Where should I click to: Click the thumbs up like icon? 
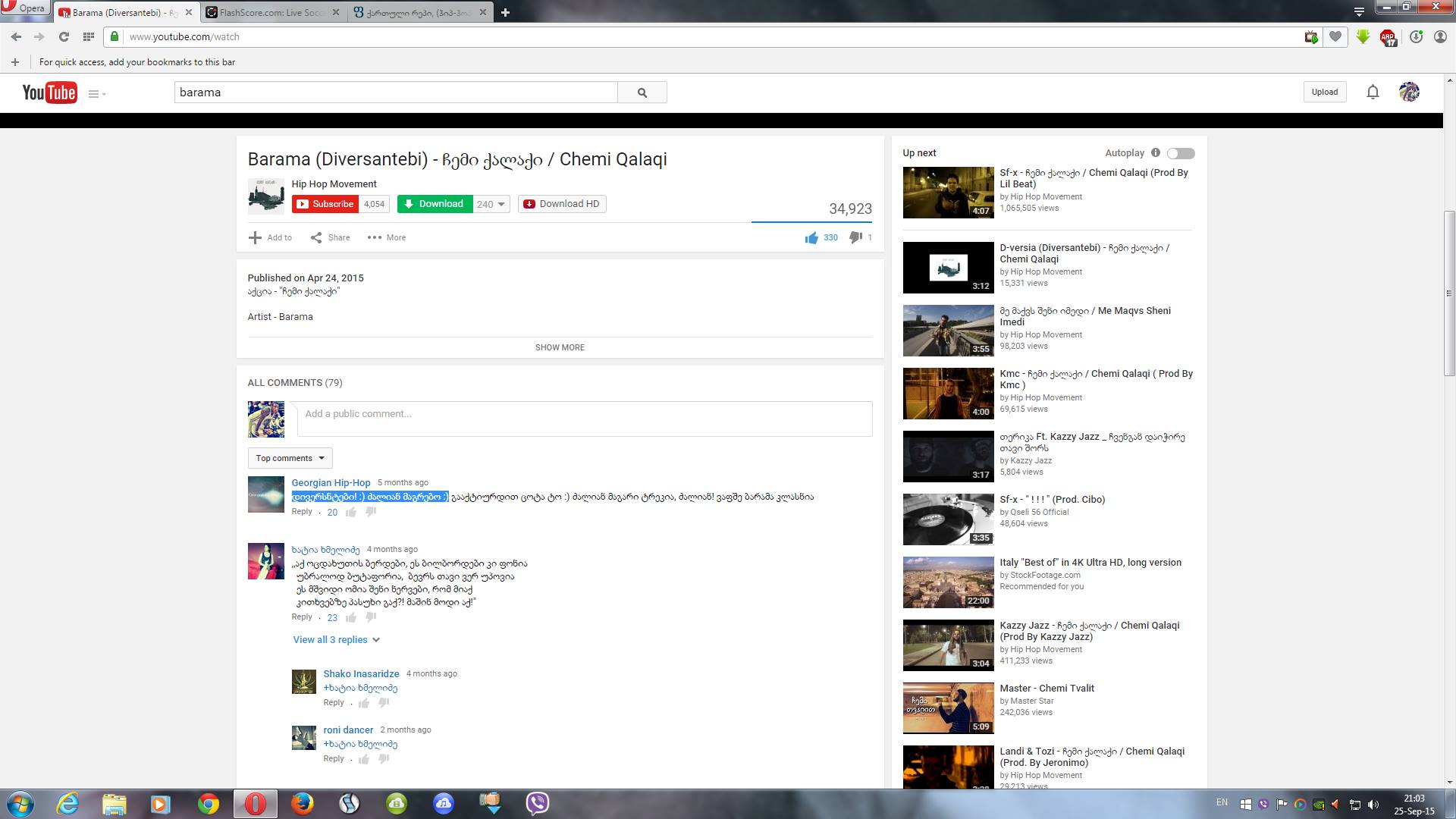click(x=811, y=238)
